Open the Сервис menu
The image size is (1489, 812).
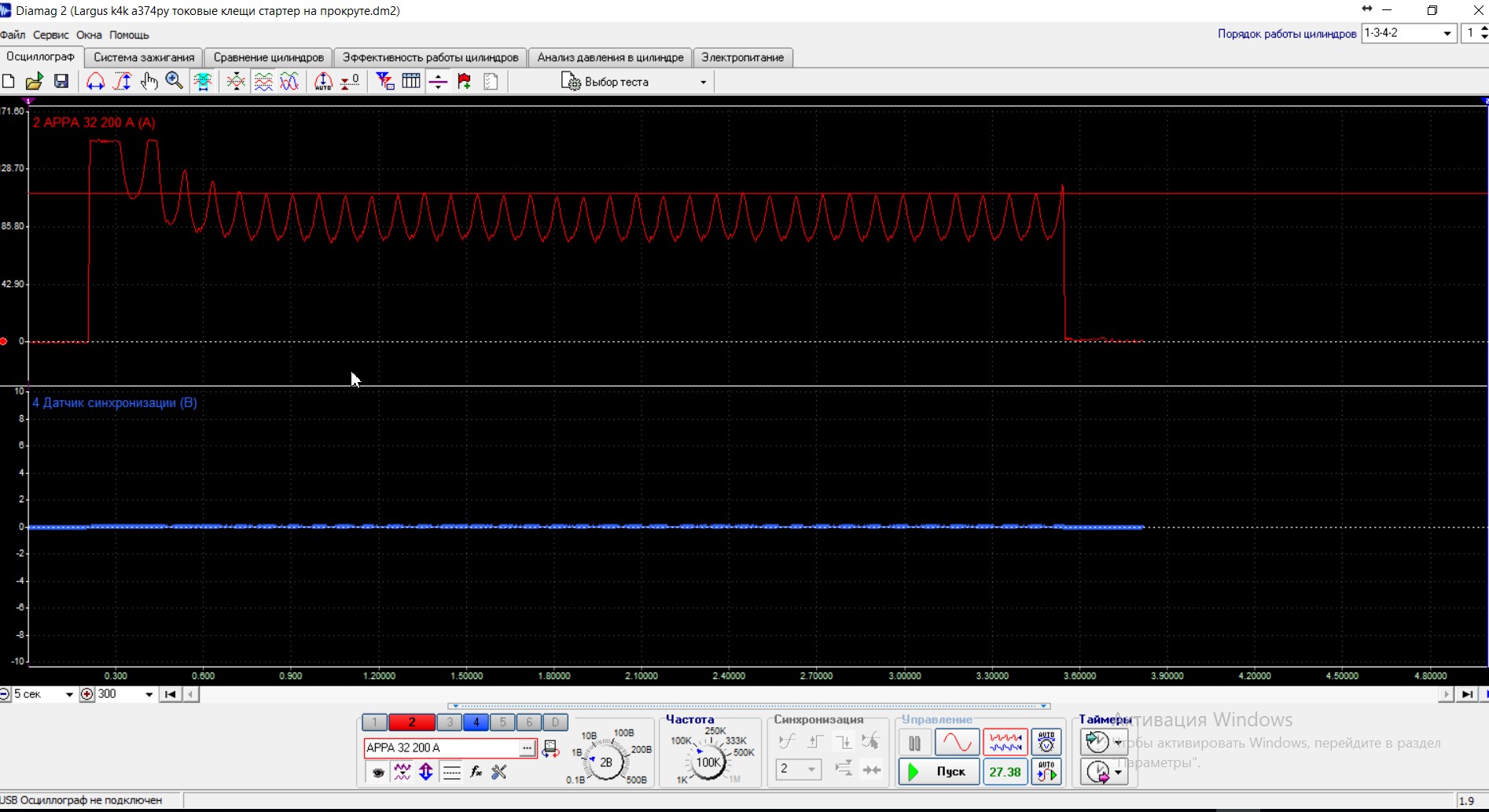point(51,35)
